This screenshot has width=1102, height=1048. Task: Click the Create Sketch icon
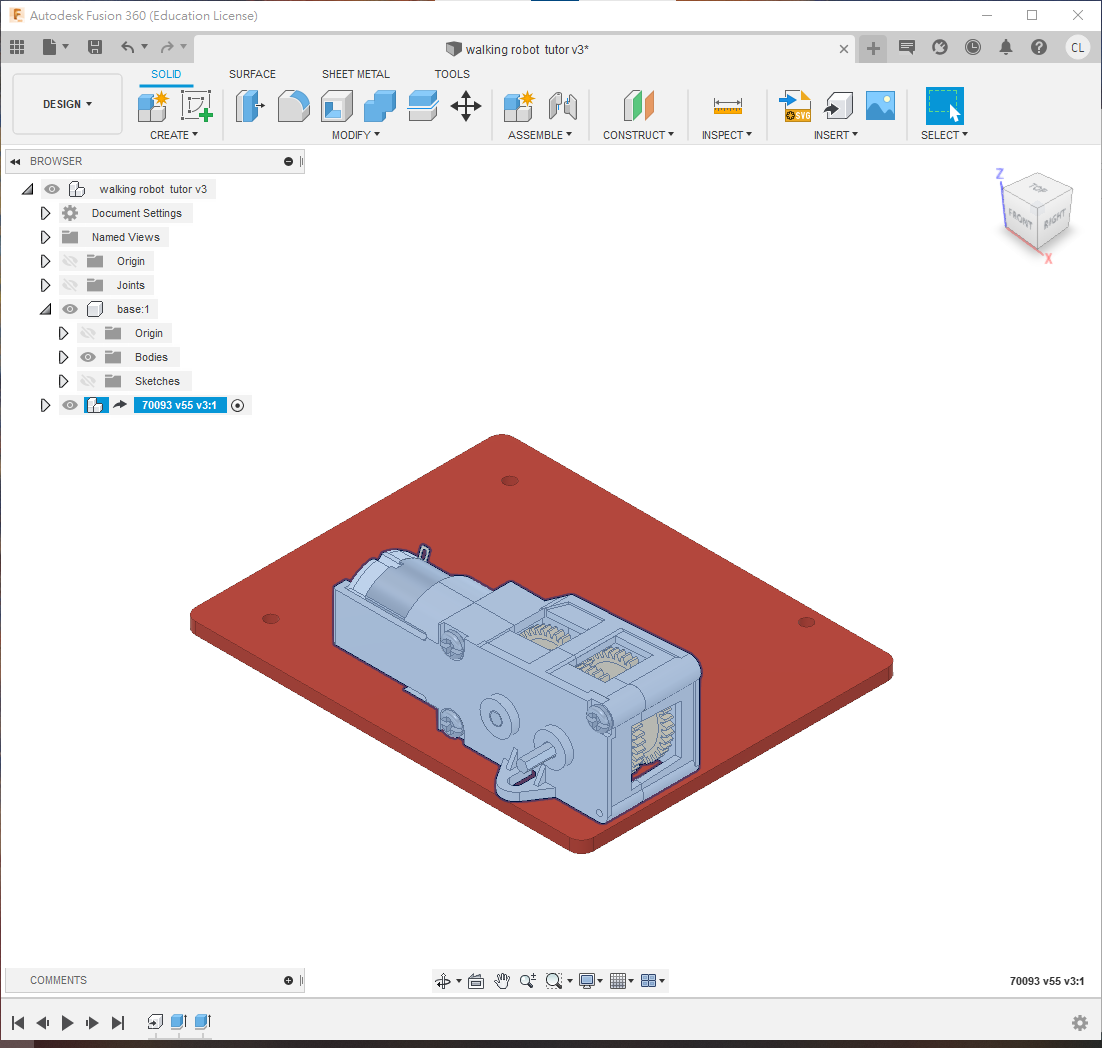pos(197,105)
